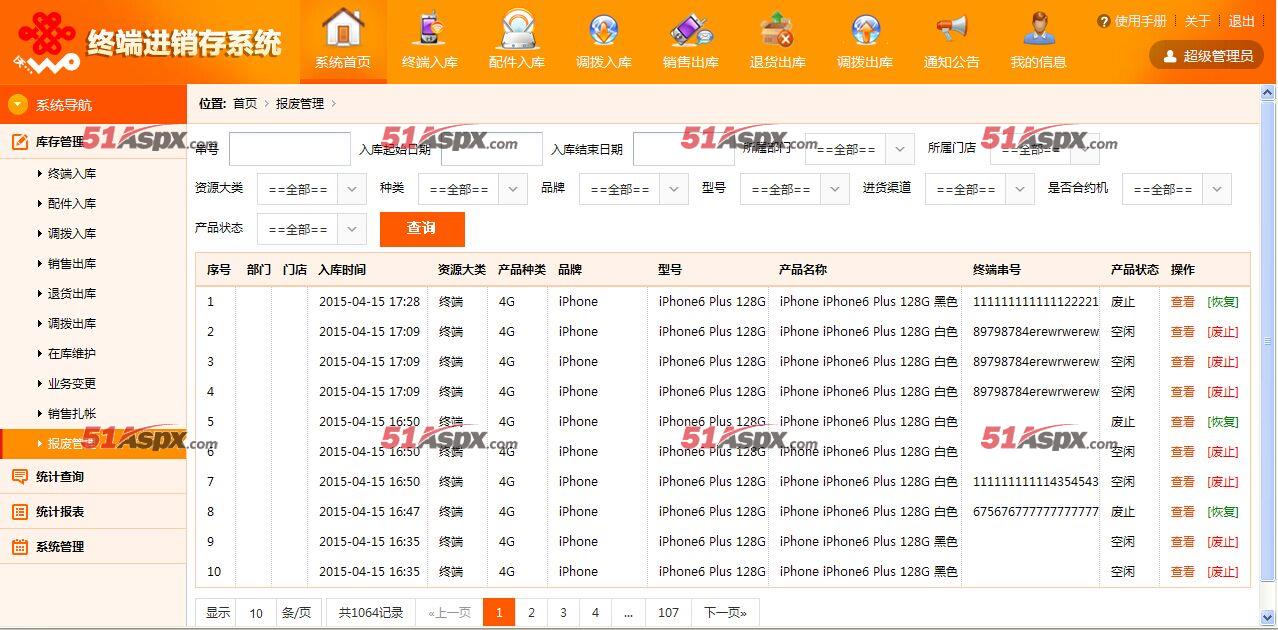Click the 终端串号 column header
This screenshot has height=630, width=1278.
pyautogui.click(x=997, y=270)
